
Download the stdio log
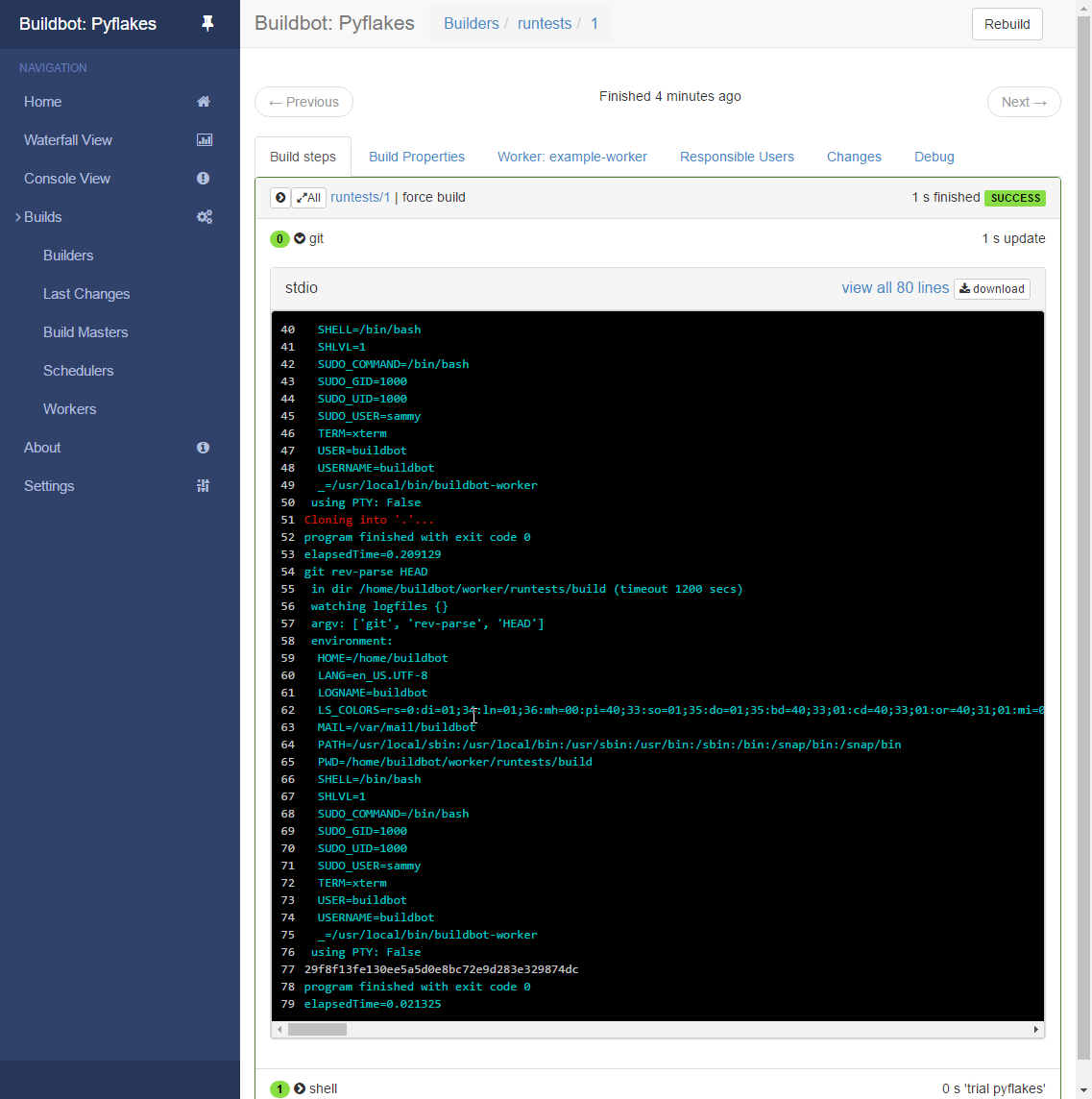point(992,289)
